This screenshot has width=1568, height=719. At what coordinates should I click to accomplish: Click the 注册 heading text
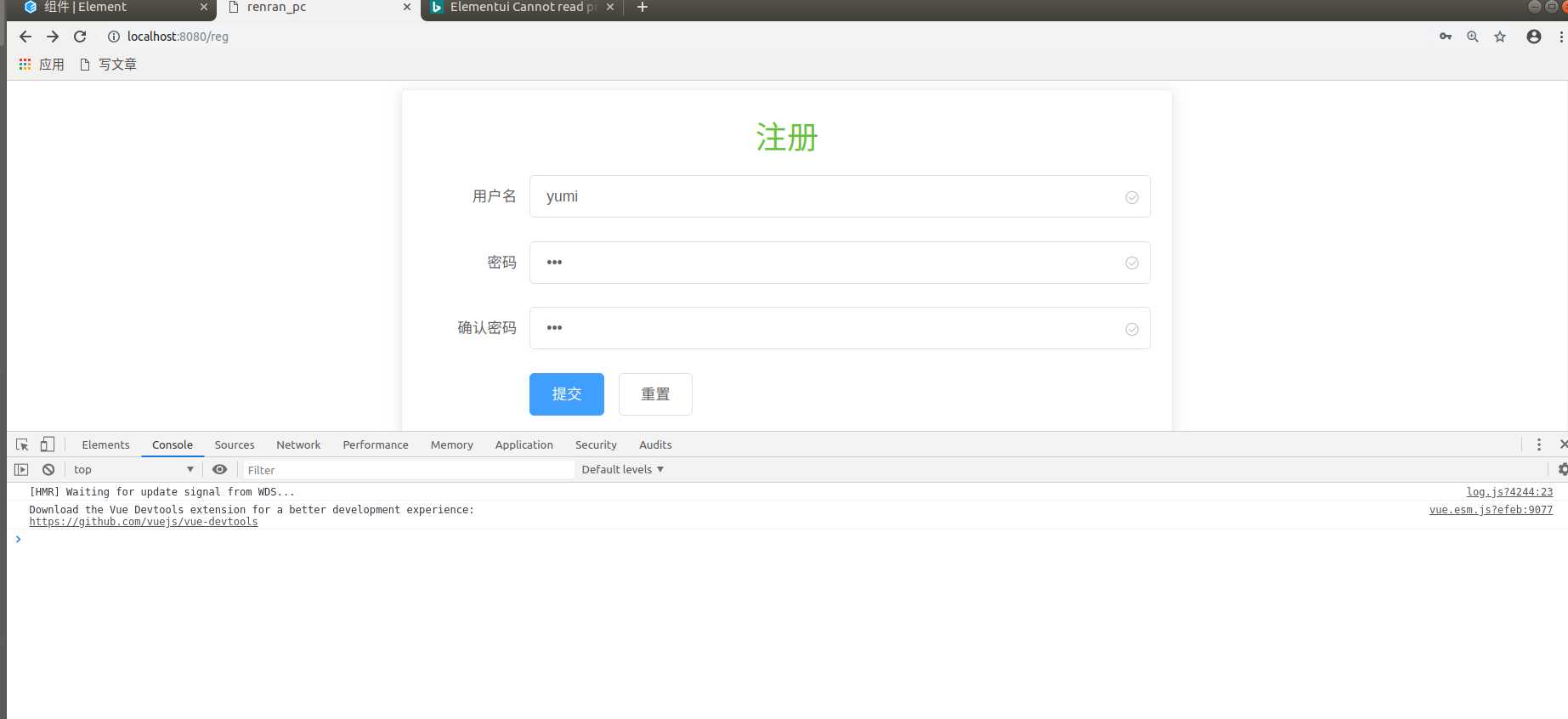(787, 137)
